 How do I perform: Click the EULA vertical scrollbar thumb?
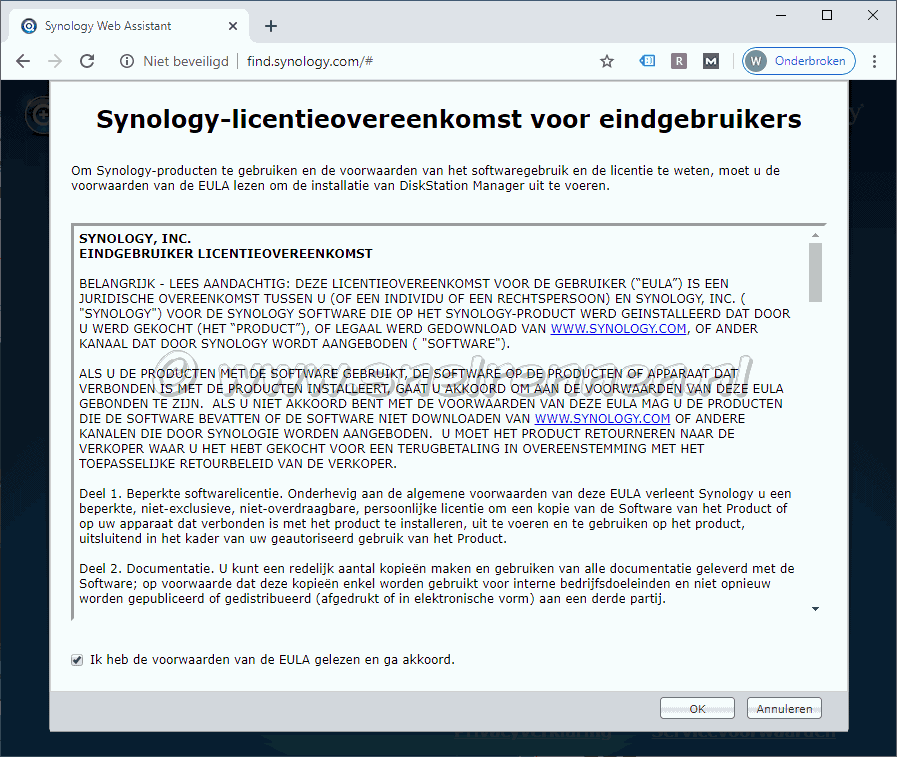coord(815,272)
